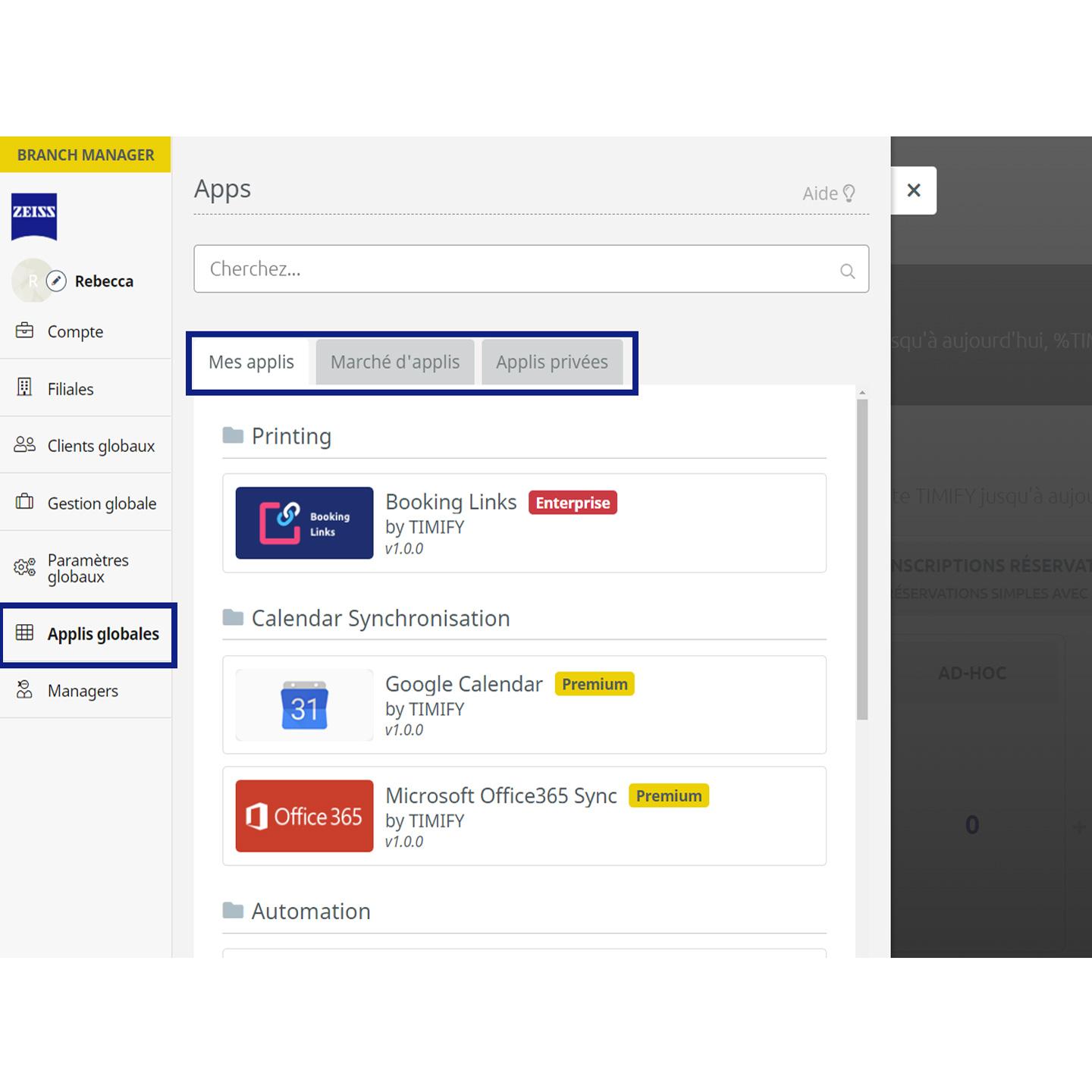The height and width of the screenshot is (1092, 1092).
Task: Click the Filiales building icon
Action: (x=24, y=388)
